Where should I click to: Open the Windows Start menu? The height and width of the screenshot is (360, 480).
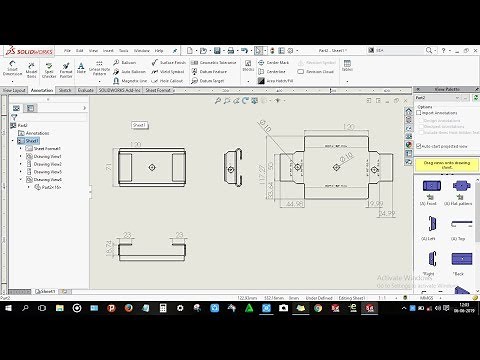[8, 308]
